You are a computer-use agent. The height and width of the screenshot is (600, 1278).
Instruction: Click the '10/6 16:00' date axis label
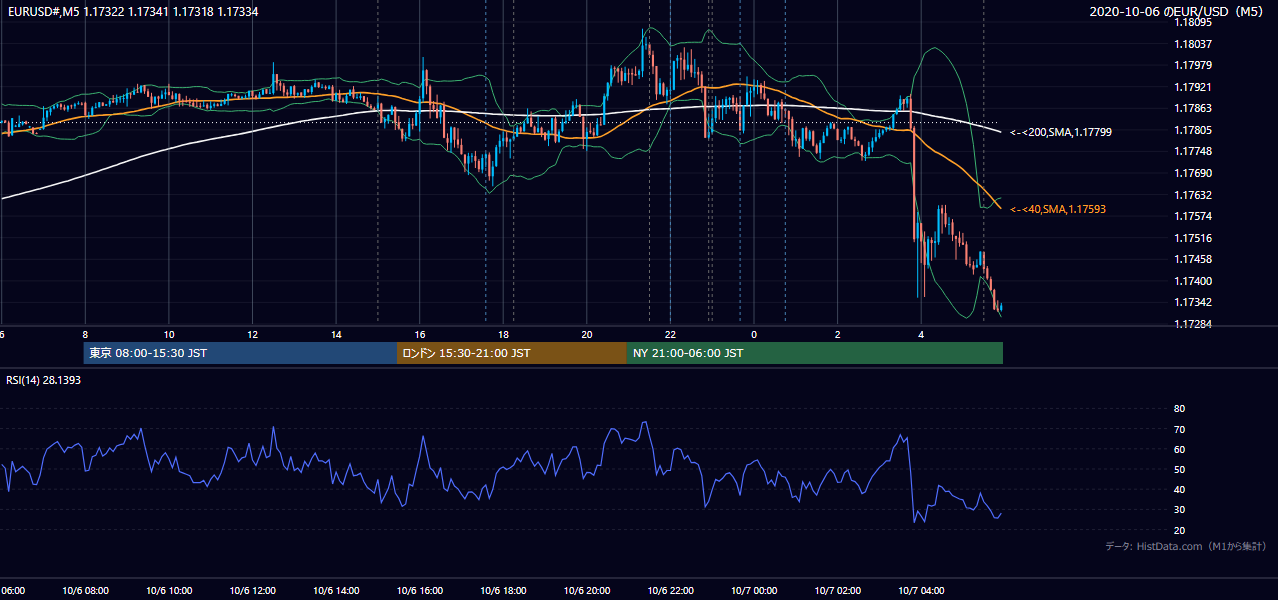[x=420, y=591]
